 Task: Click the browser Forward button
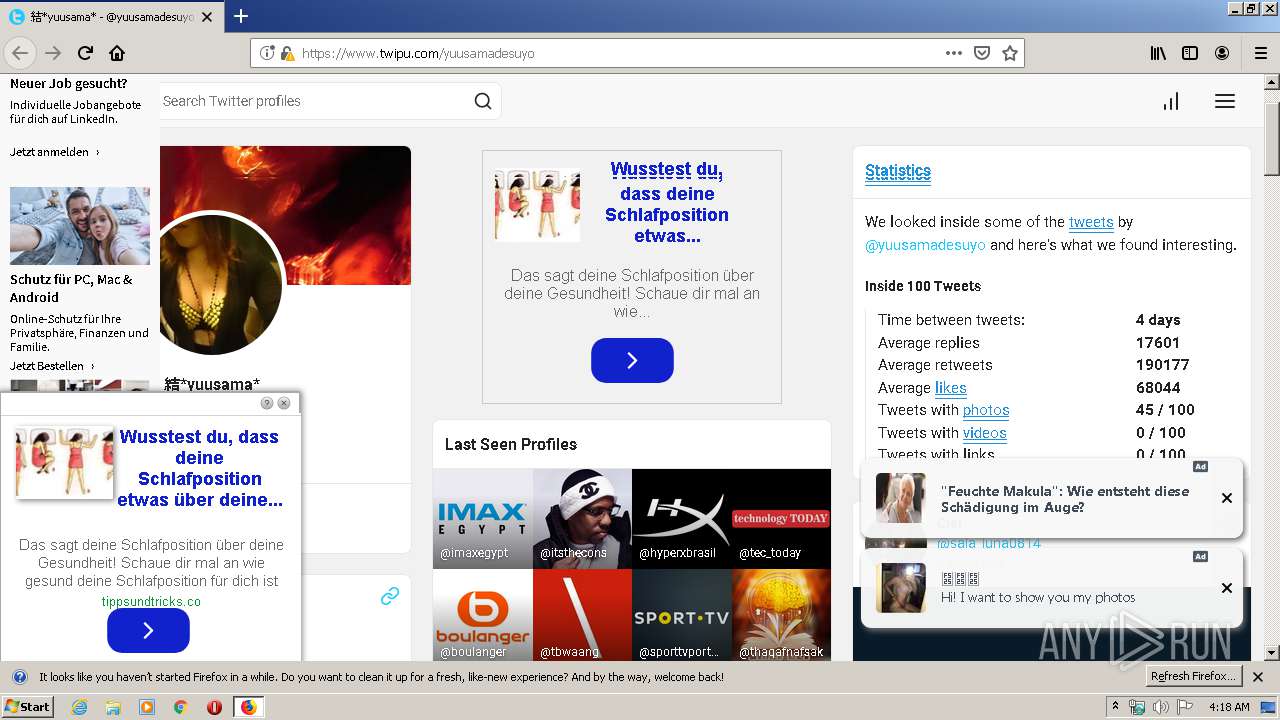click(53, 53)
